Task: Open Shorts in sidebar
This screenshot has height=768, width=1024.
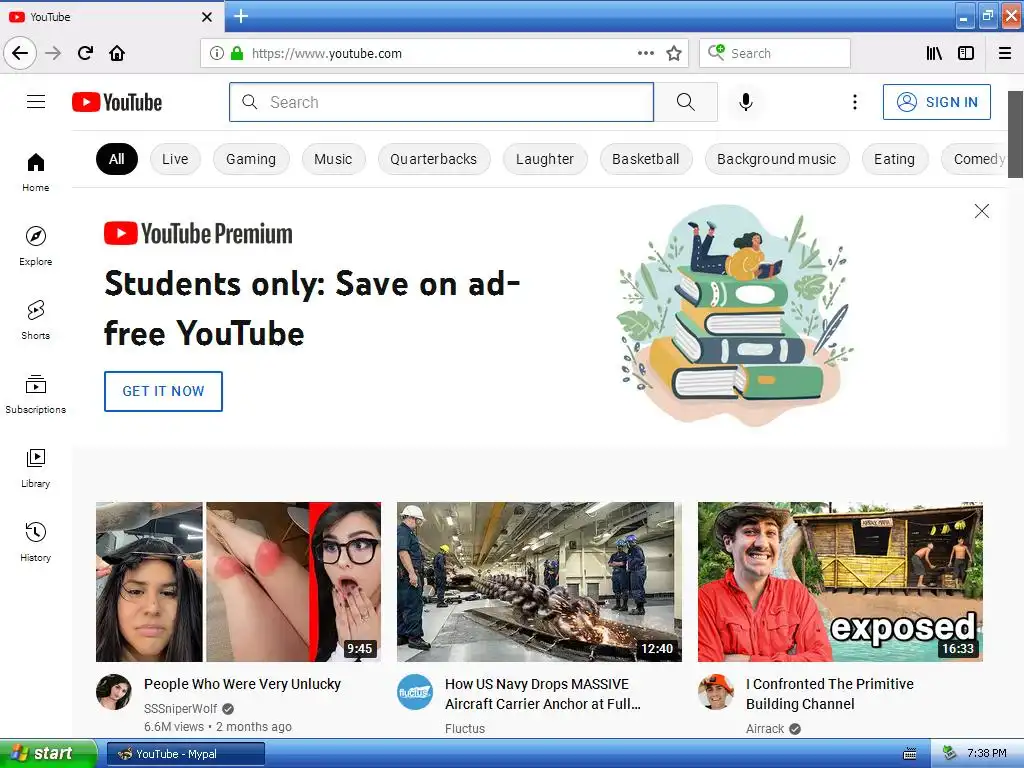Action: coord(36,320)
